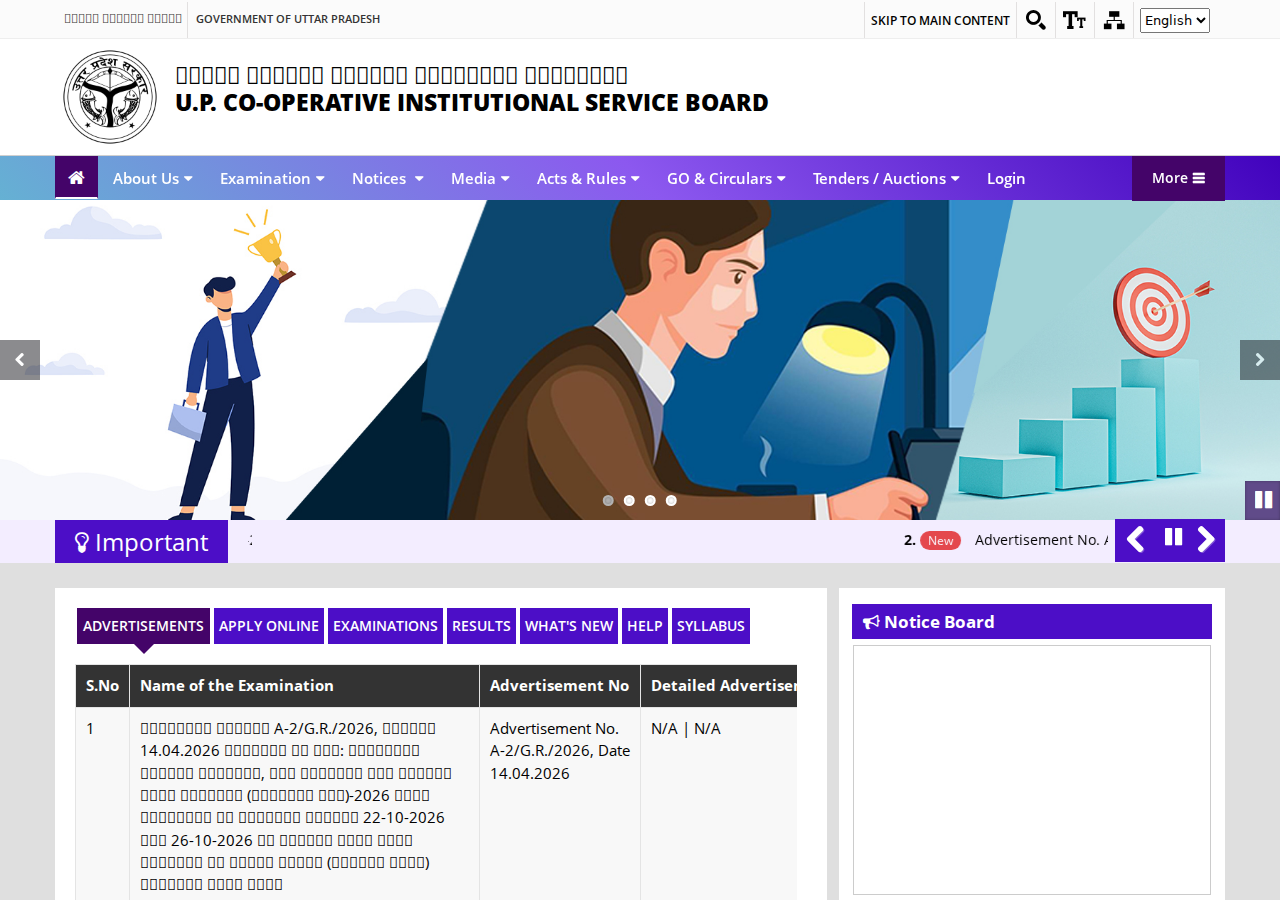This screenshot has width=1280, height=900.
Task: Open the More hamburger menu
Action: click(1178, 178)
